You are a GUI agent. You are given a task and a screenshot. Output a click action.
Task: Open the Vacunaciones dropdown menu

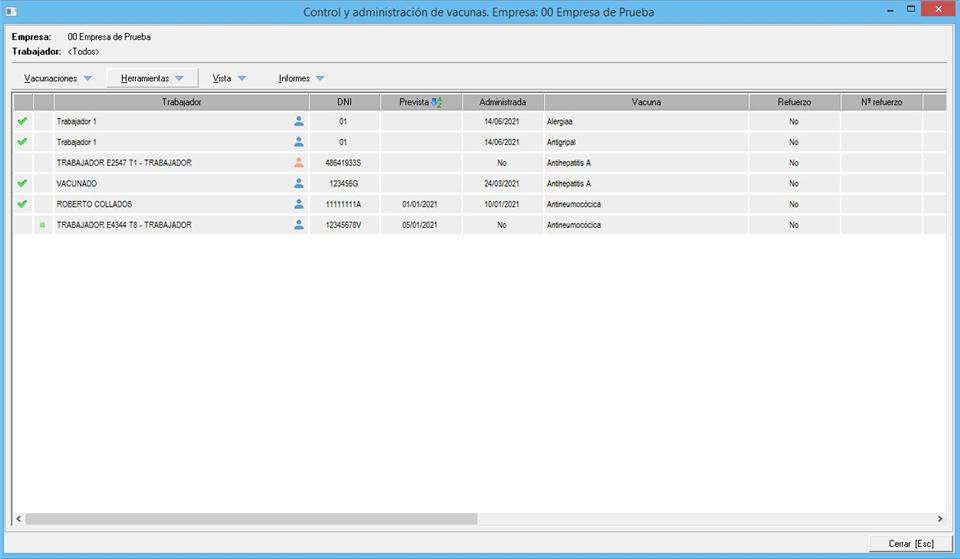(x=57, y=78)
